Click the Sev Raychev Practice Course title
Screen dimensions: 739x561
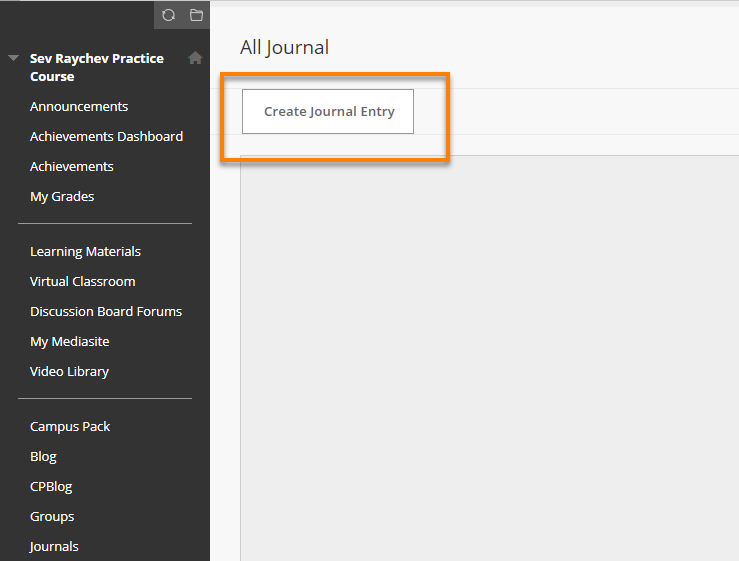pos(97,67)
